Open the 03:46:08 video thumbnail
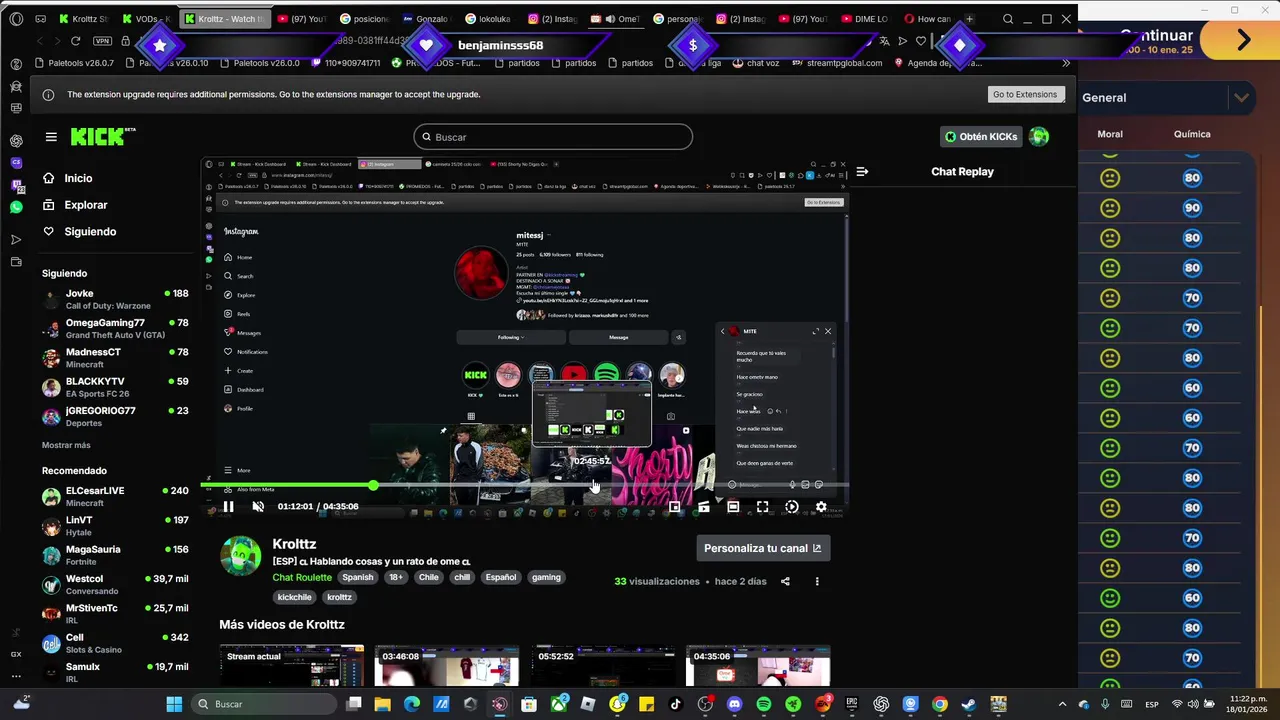Image resolution: width=1280 pixels, height=720 pixels. click(x=447, y=665)
